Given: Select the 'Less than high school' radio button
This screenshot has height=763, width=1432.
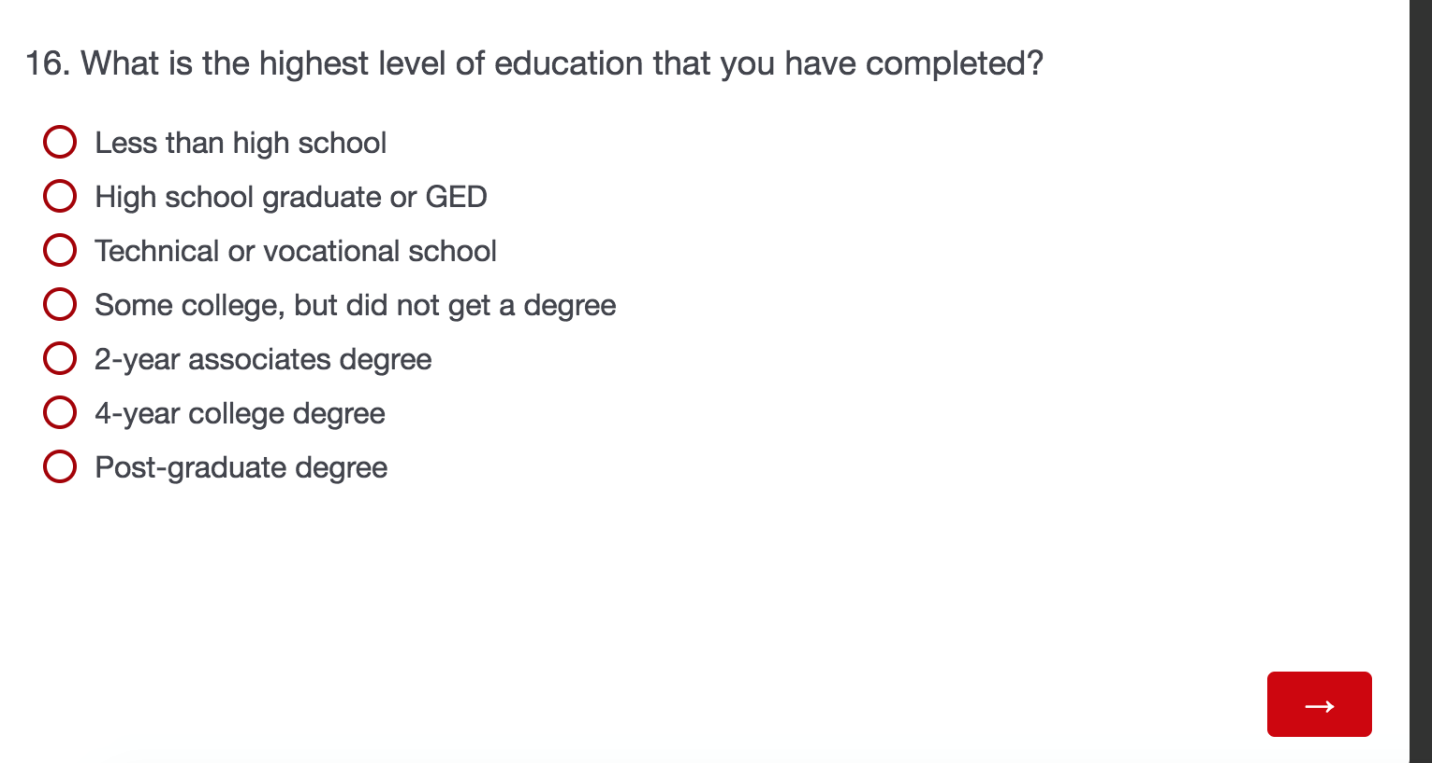Looking at the screenshot, I should (60, 143).
